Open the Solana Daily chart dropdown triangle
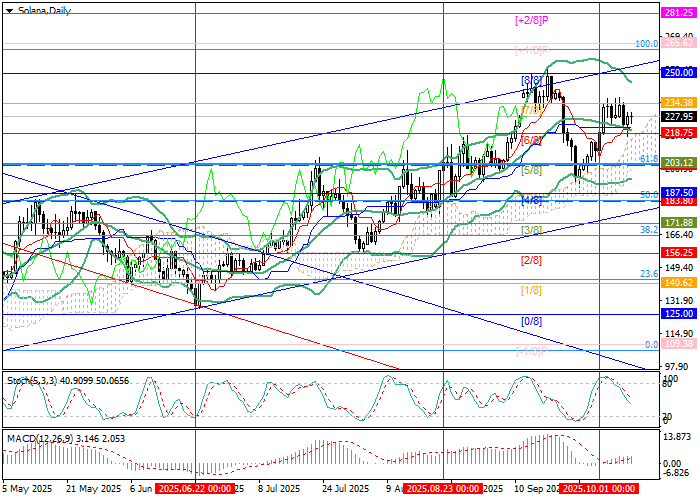Viewport: 700px width, 500px height. (x=9, y=11)
